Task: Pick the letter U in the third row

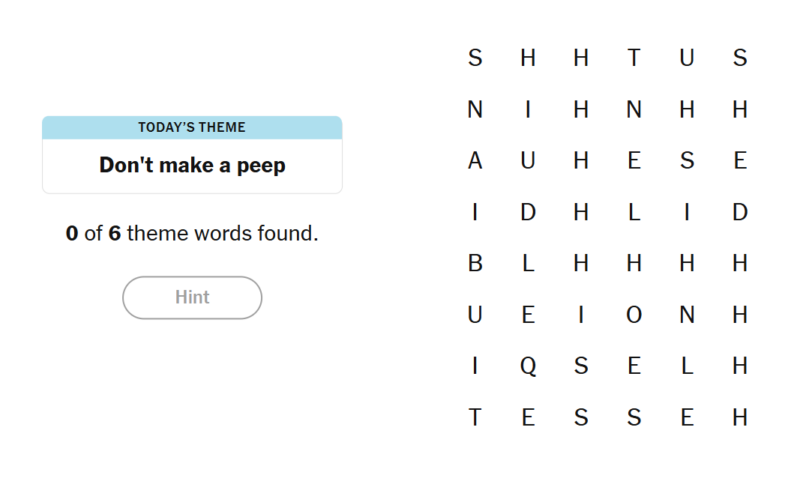Action: tap(528, 161)
